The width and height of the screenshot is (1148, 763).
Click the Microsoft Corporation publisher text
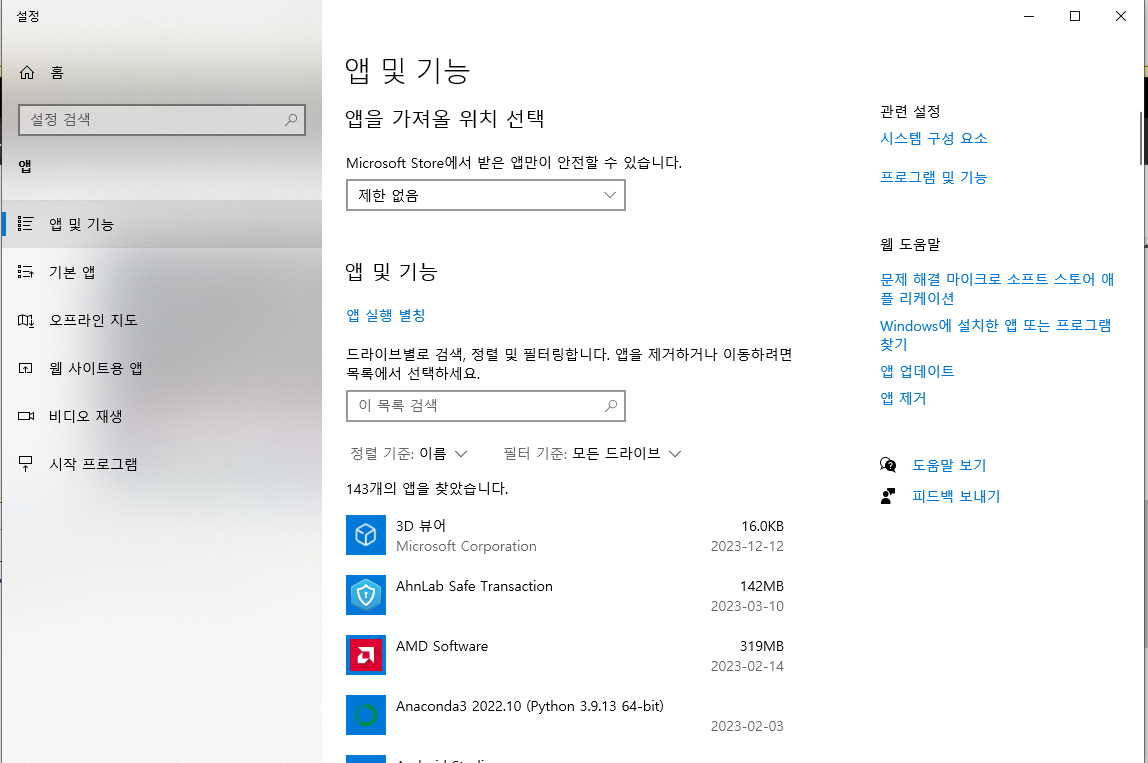(x=466, y=546)
